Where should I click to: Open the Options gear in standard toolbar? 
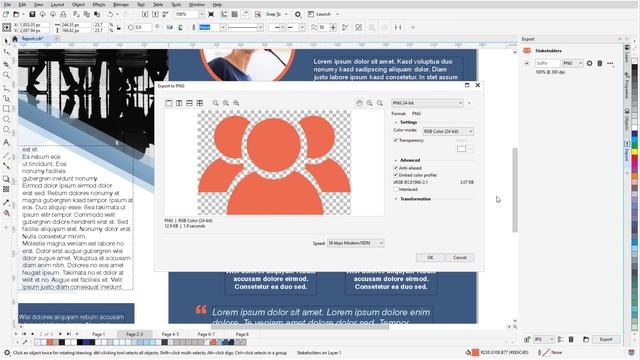point(298,14)
